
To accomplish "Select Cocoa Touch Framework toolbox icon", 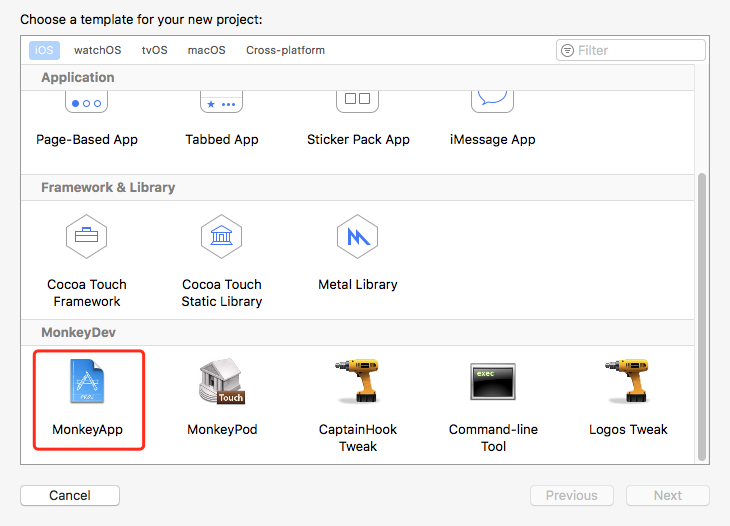I will point(87,236).
